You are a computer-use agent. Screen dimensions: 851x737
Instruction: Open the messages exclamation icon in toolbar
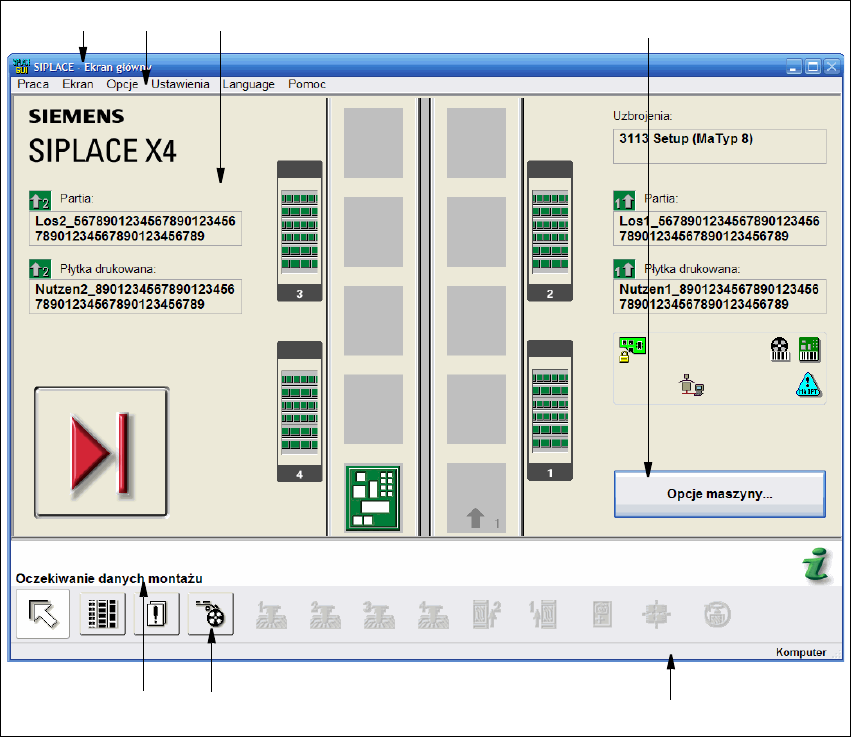[156, 614]
